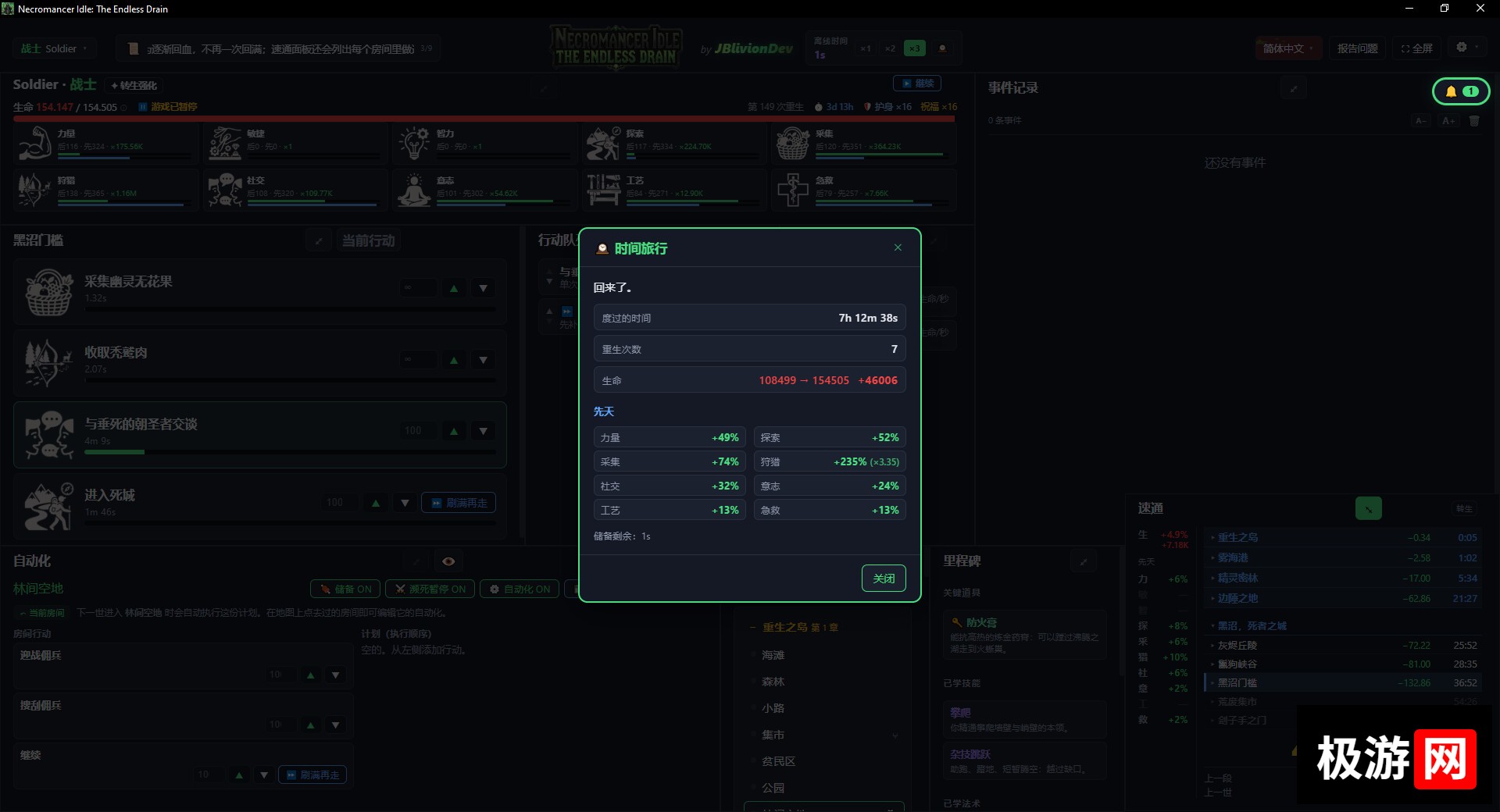Clear event log with trash icon

(1474, 121)
